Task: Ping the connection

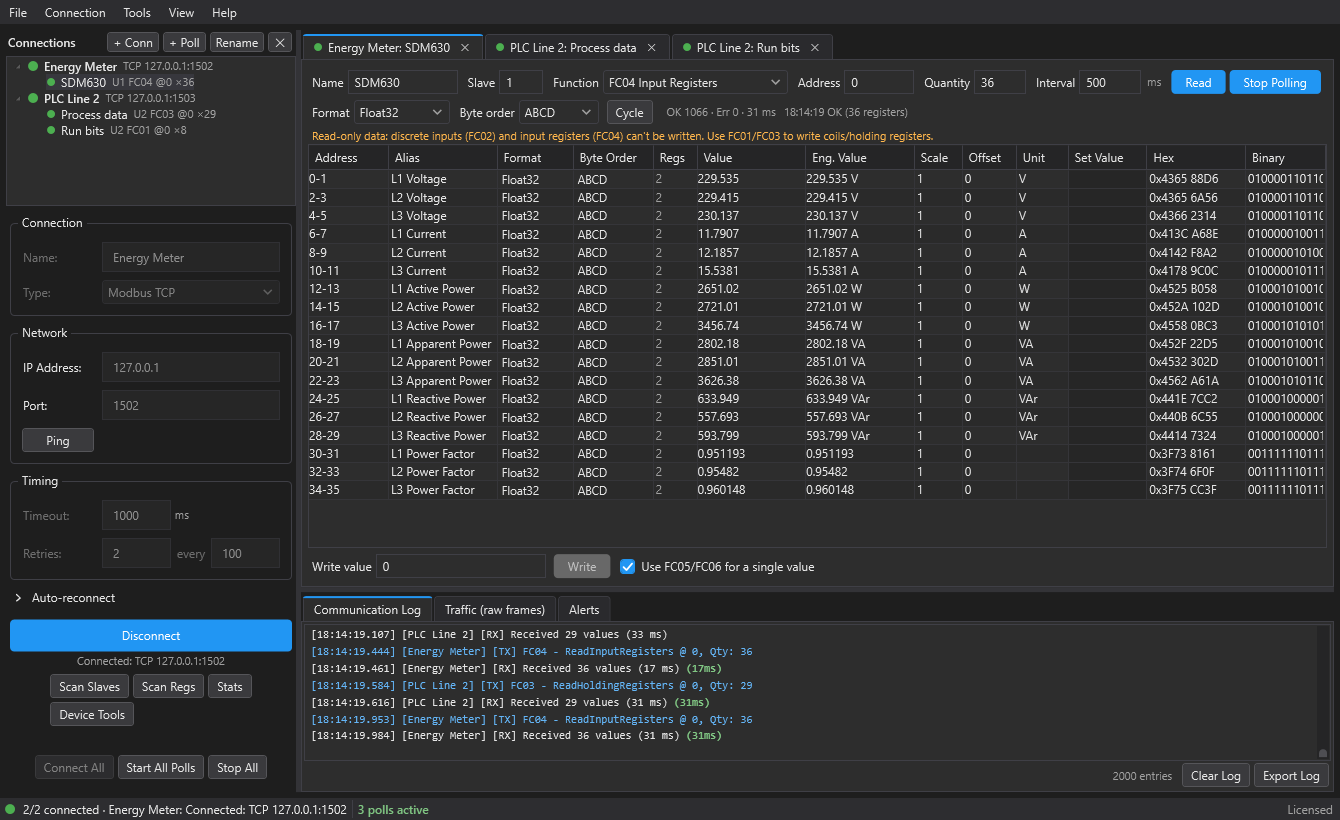Action: [58, 441]
